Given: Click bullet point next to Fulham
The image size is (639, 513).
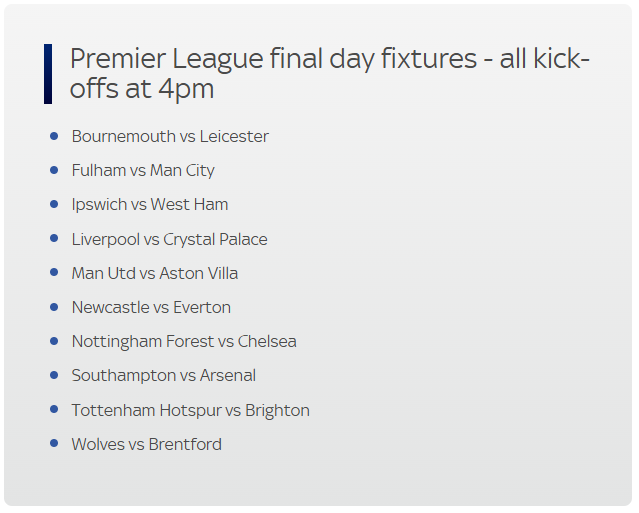Looking at the screenshot, I should (x=54, y=170).
